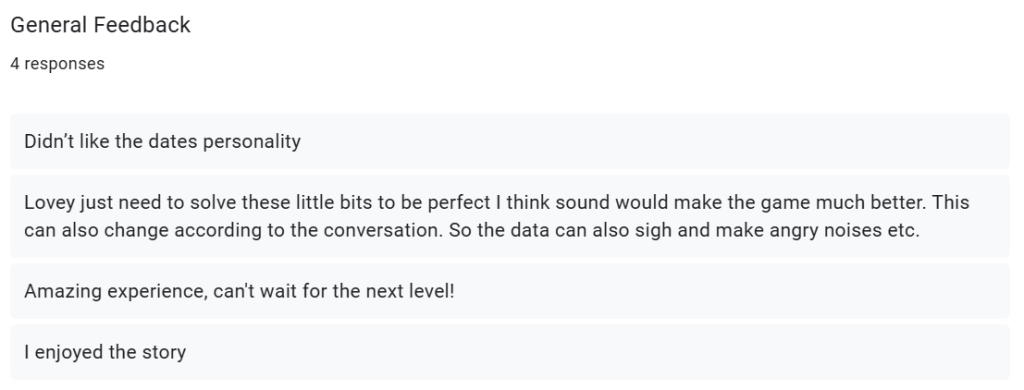The image size is (1024, 390).
Task: Select the response starting with "Lovey just need"
Action: point(510,216)
